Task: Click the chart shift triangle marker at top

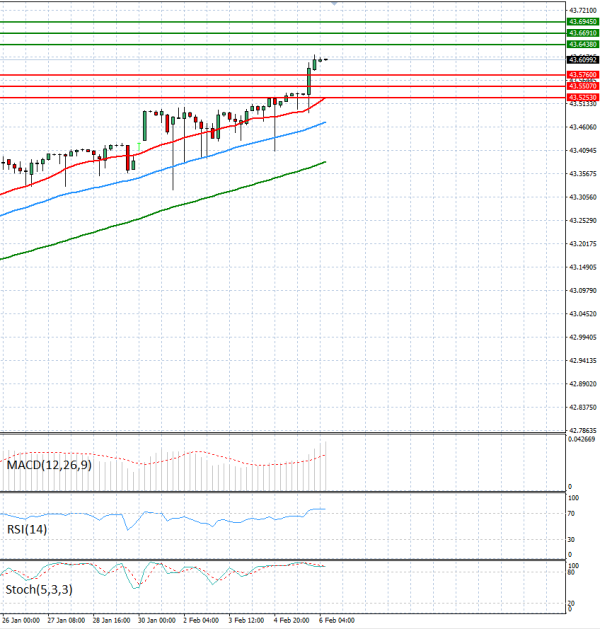Action: (x=333, y=4)
